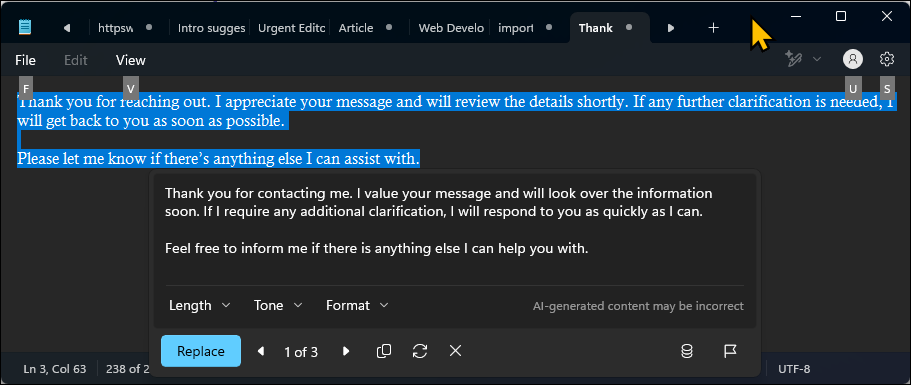911x385 pixels.
Task: Open the File menu
Action: coord(26,60)
